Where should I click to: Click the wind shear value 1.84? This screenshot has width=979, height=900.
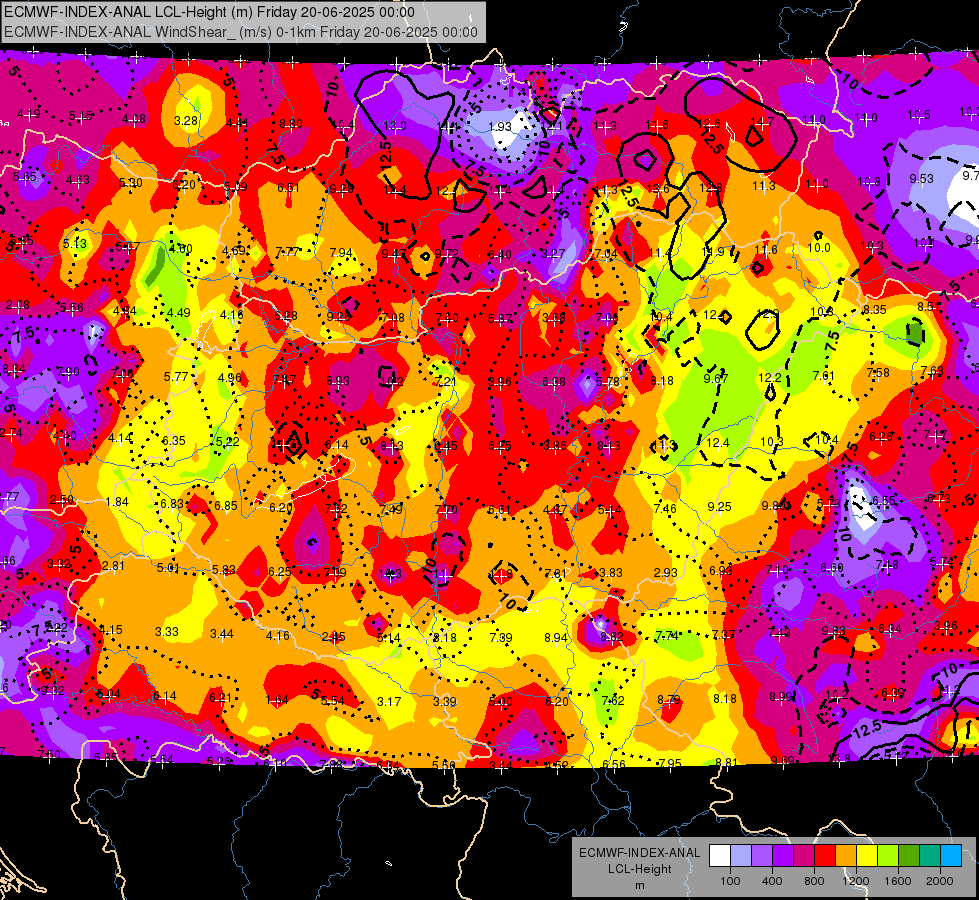click(x=117, y=502)
